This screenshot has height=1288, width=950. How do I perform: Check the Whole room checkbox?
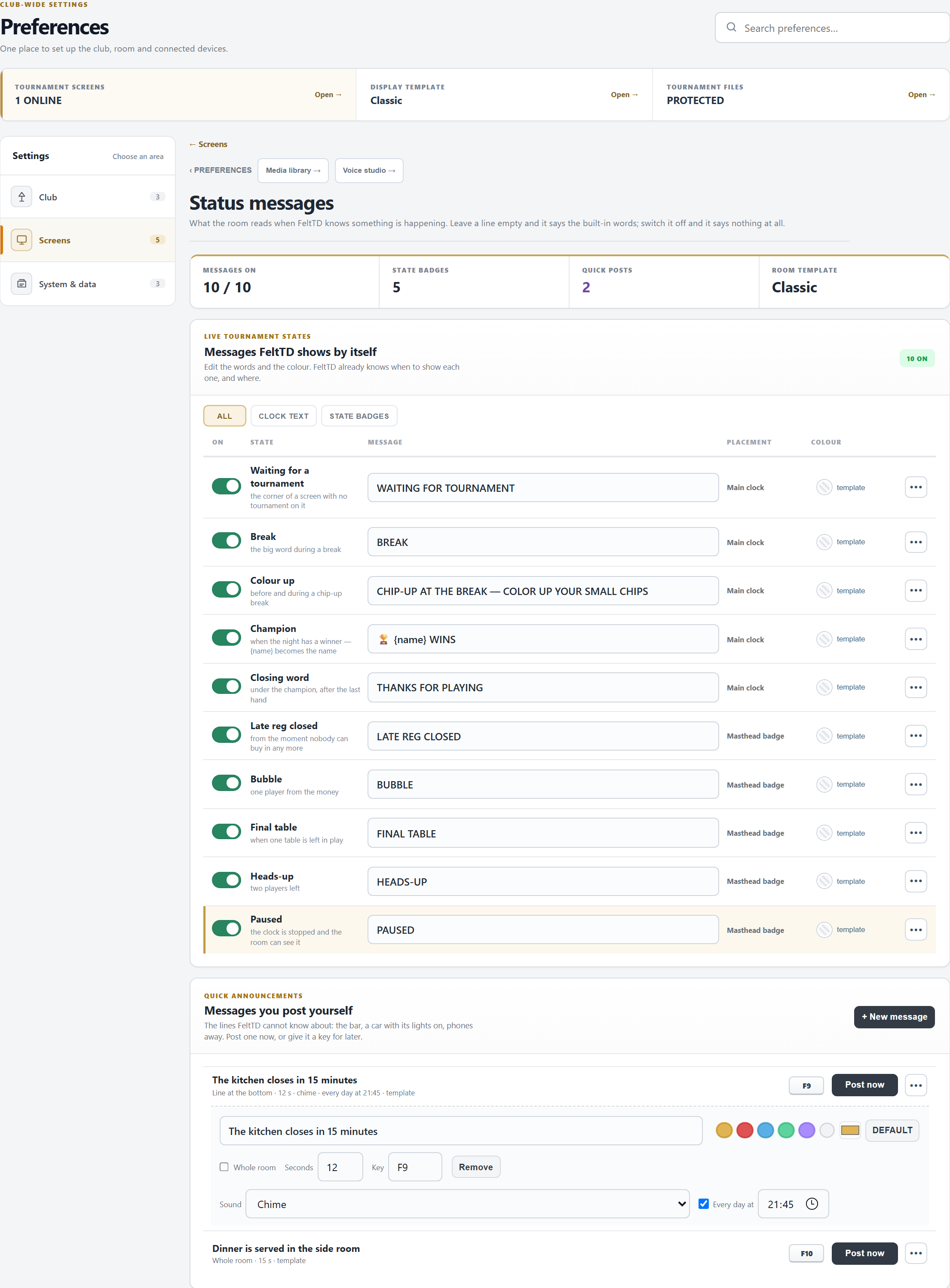(x=224, y=1167)
